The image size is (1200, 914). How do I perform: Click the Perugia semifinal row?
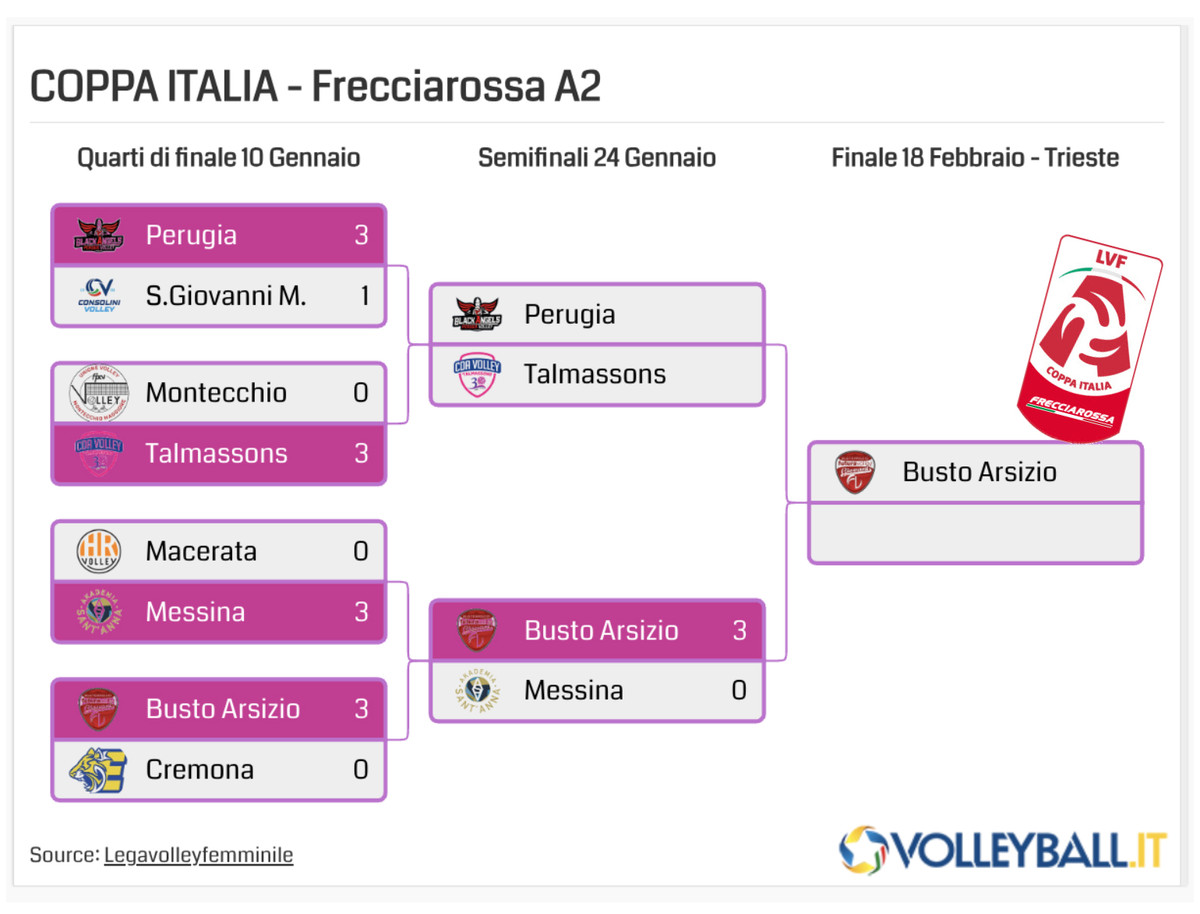tap(597, 314)
